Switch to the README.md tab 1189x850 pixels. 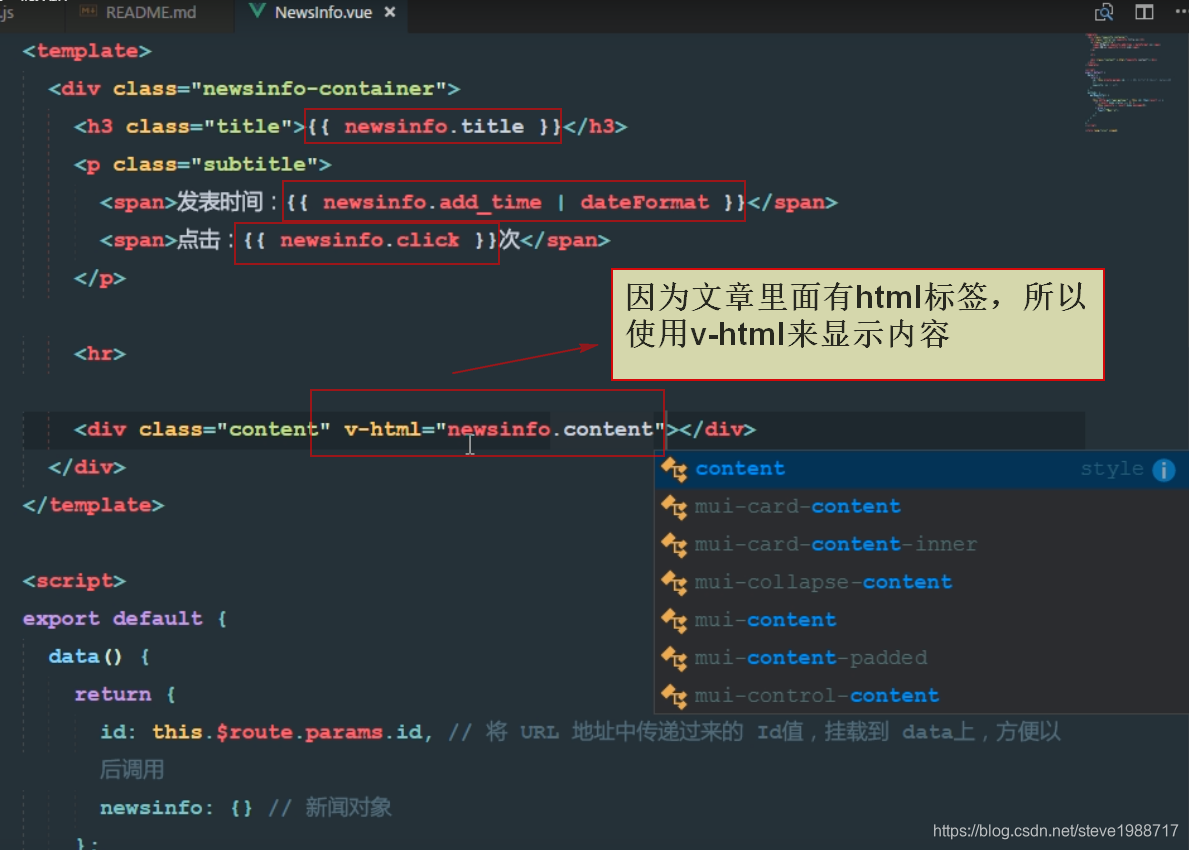tap(149, 13)
